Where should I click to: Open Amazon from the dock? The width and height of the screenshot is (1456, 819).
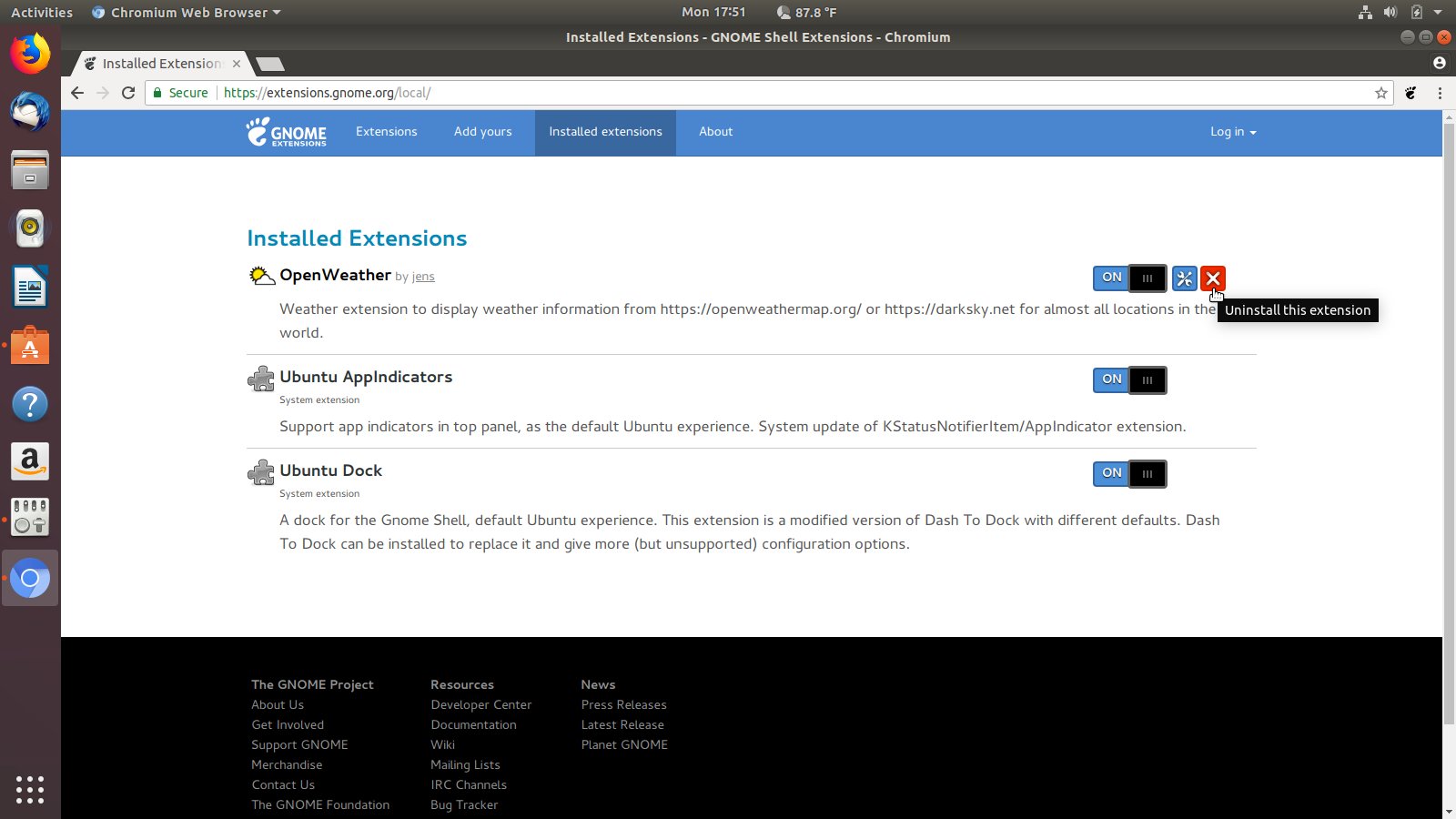pos(30,462)
